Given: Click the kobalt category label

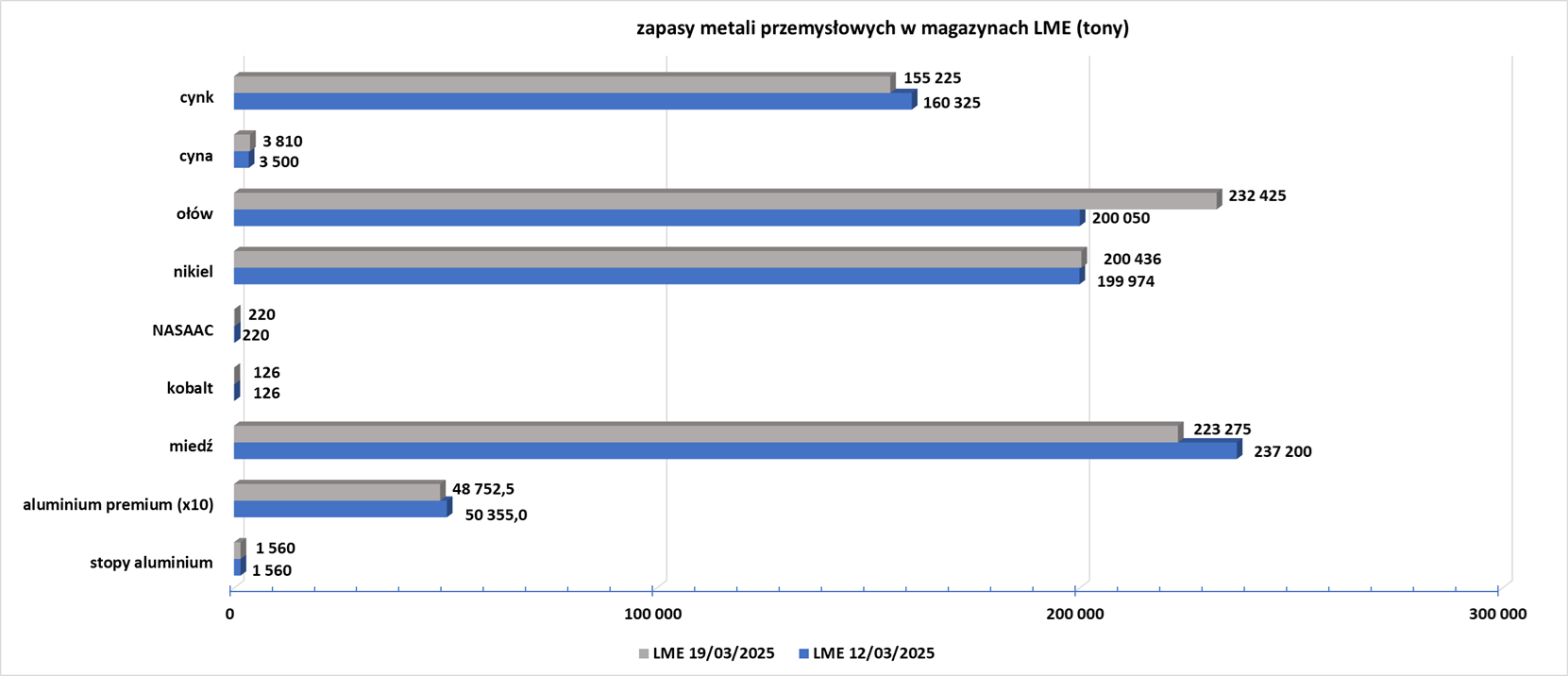Looking at the screenshot, I should pos(190,388).
